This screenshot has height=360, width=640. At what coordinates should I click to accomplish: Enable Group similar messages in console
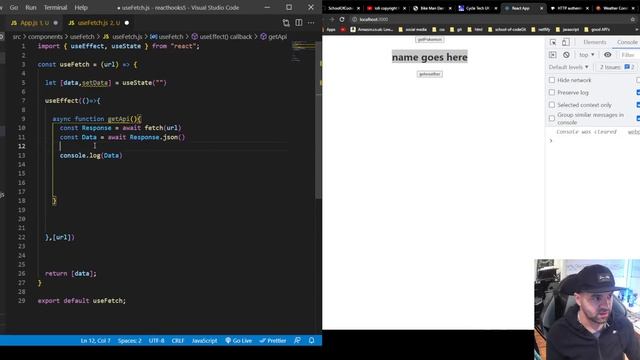click(552, 118)
